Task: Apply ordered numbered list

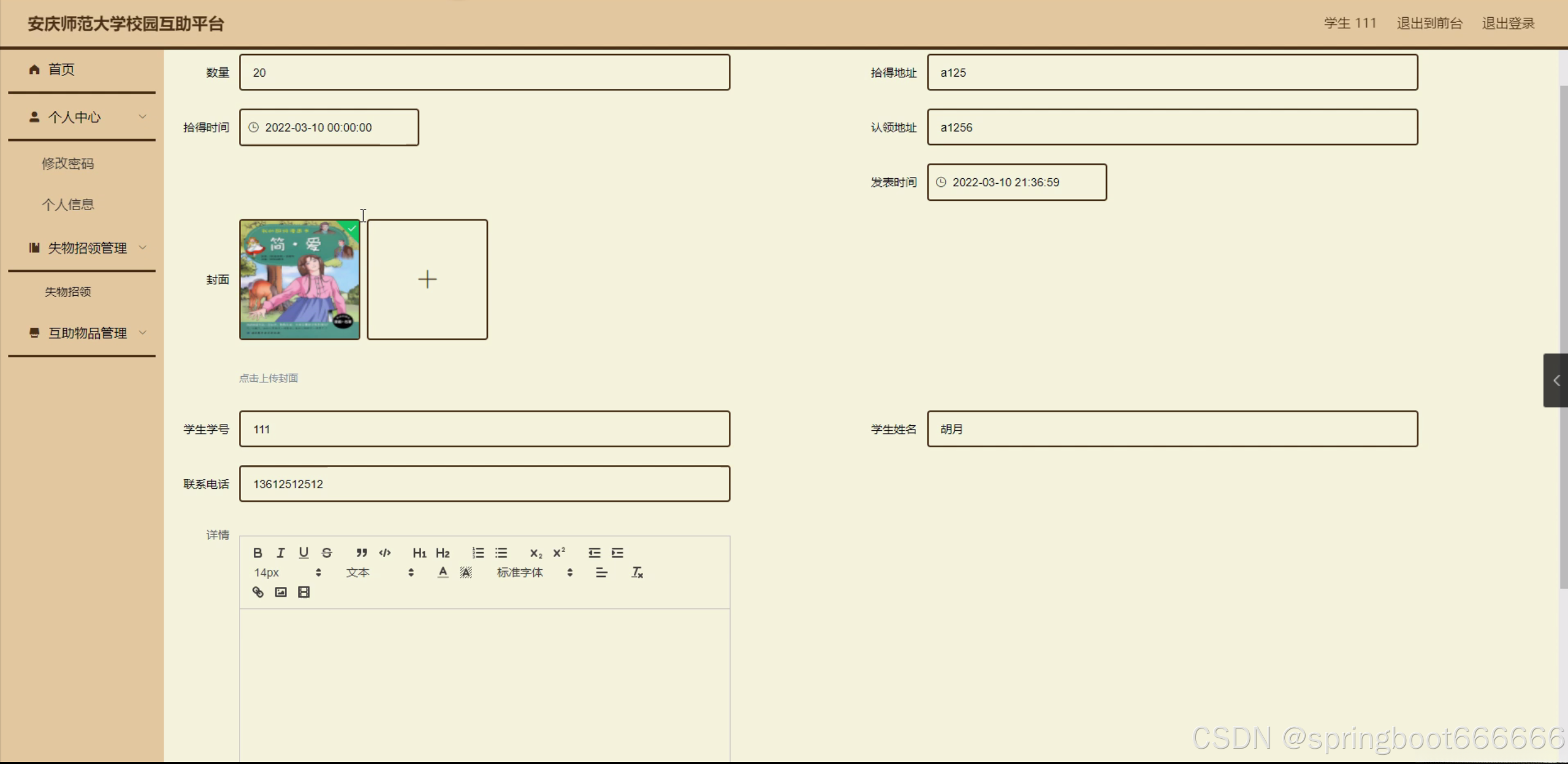Action: coord(478,553)
